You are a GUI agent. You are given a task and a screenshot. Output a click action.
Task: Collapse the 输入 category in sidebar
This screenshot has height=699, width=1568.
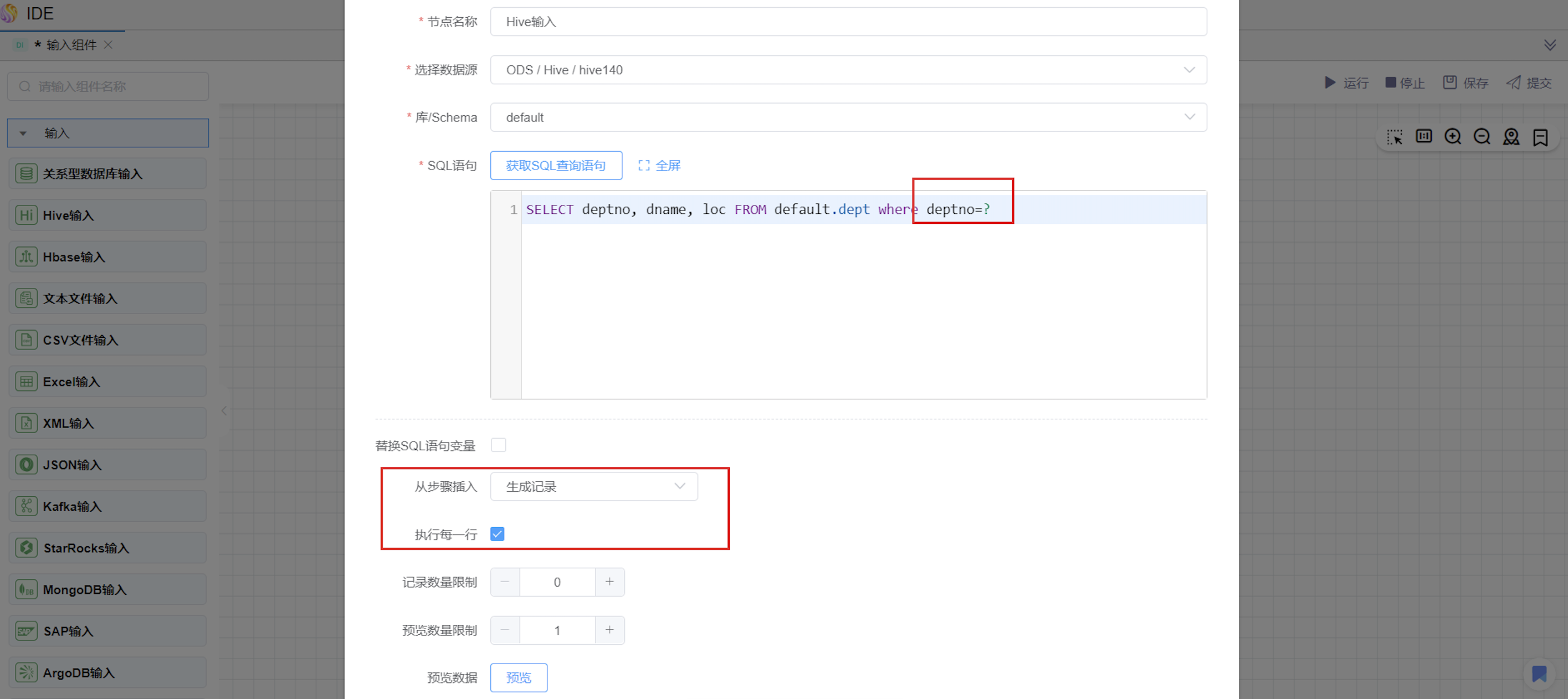(23, 133)
